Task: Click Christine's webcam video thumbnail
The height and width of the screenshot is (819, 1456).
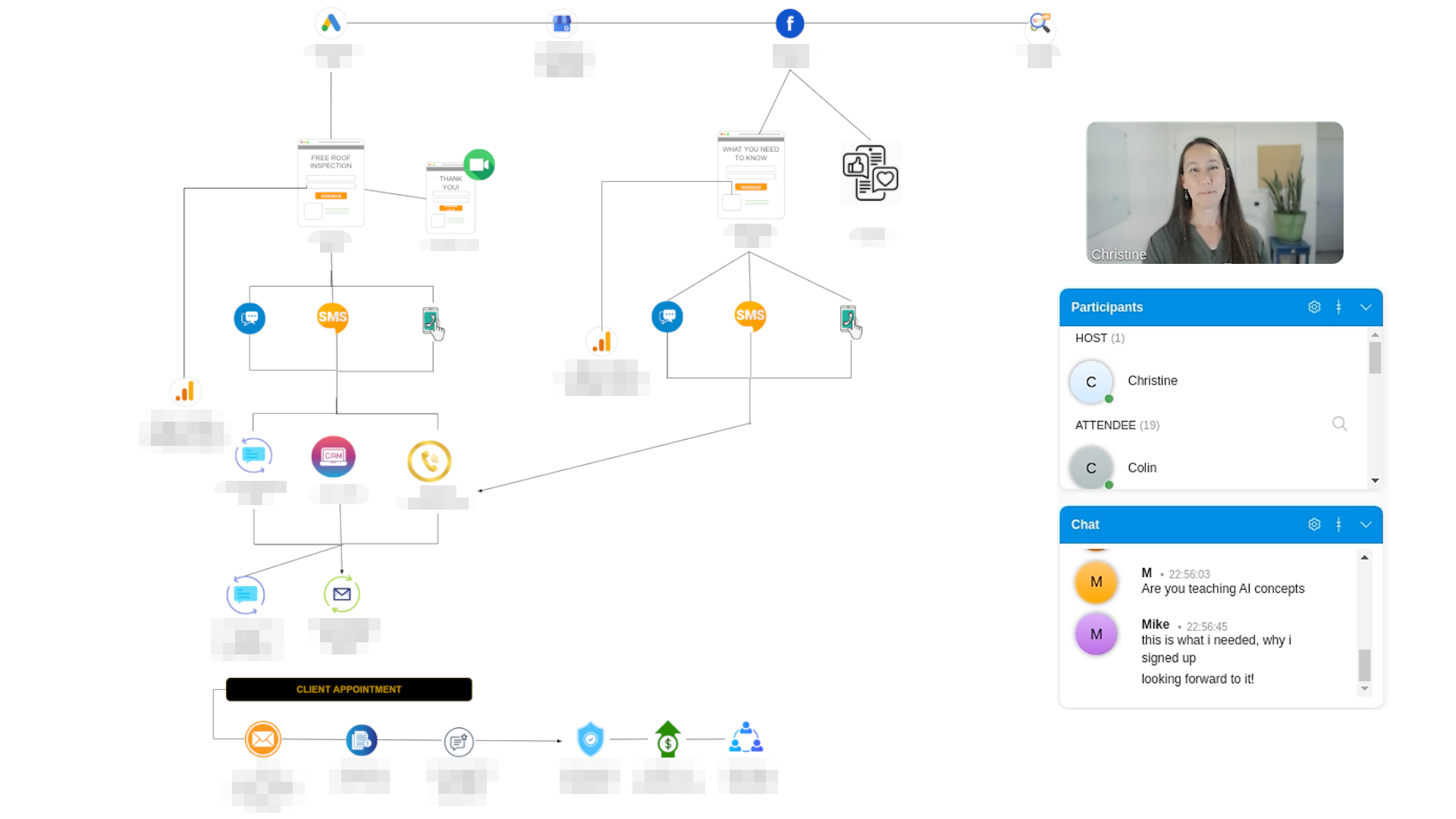Action: pyautogui.click(x=1214, y=193)
